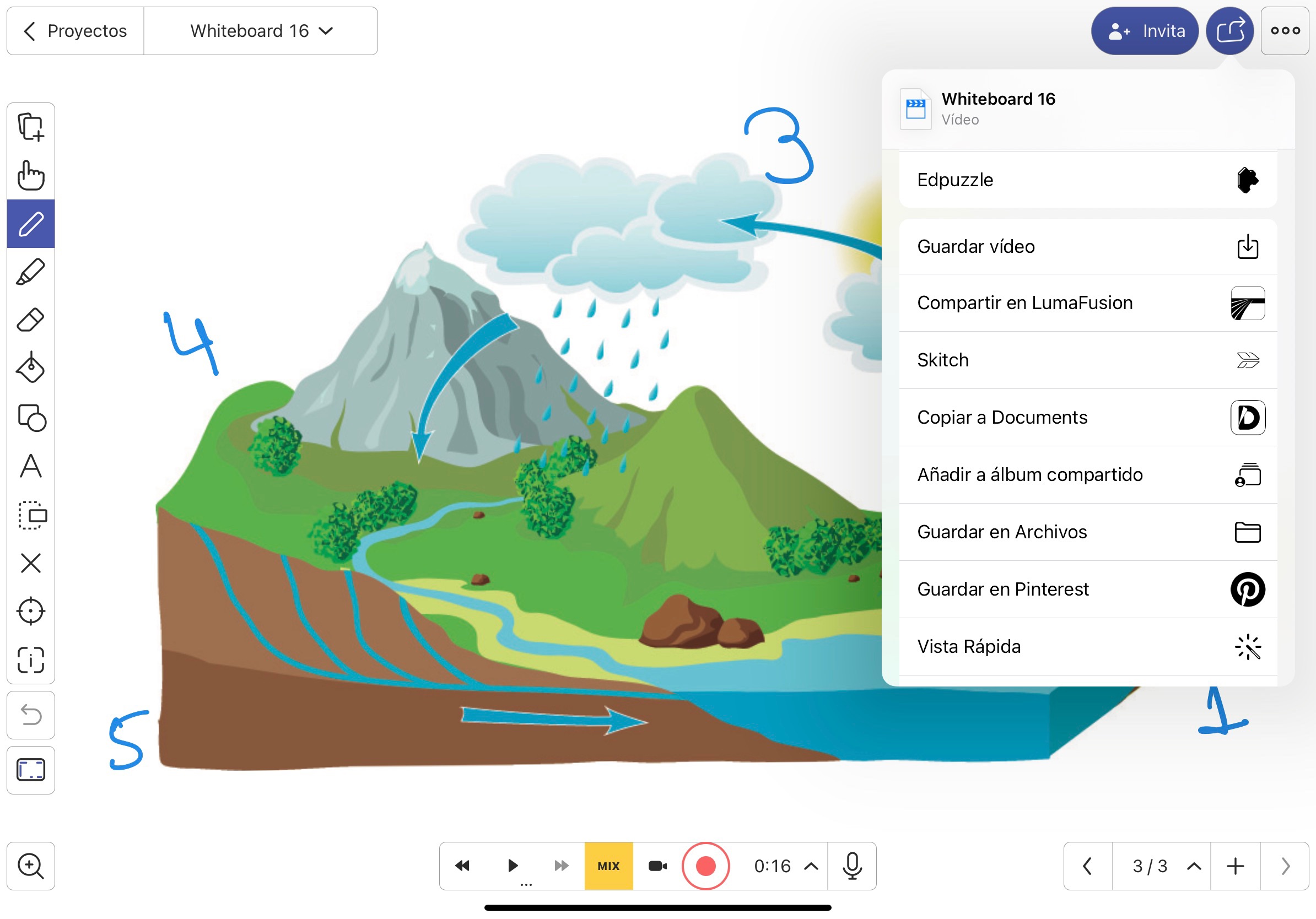Select the highlighter marker tool
The height and width of the screenshot is (919, 1316).
coord(31,272)
